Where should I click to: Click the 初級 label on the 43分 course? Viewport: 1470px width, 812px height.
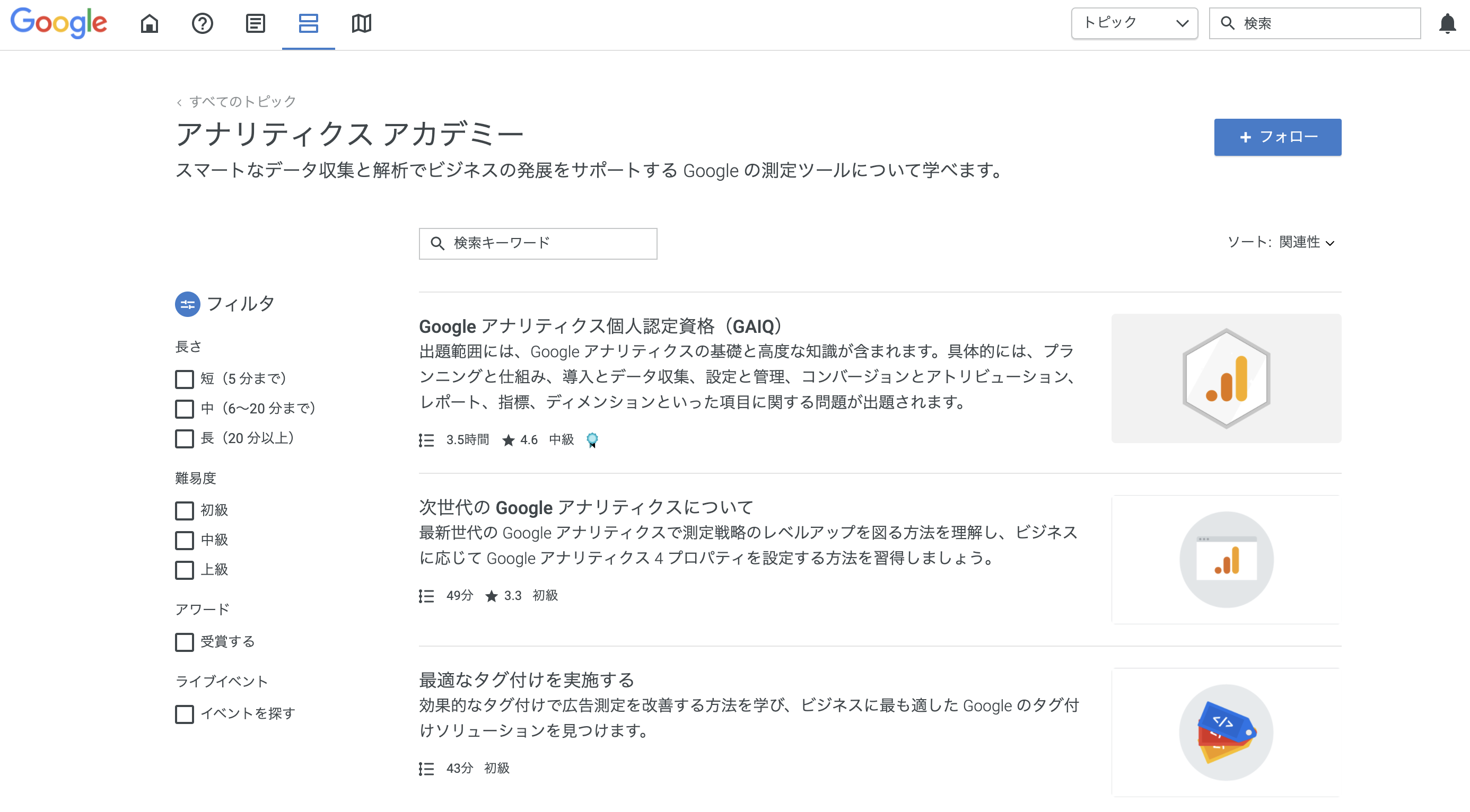tap(496, 768)
